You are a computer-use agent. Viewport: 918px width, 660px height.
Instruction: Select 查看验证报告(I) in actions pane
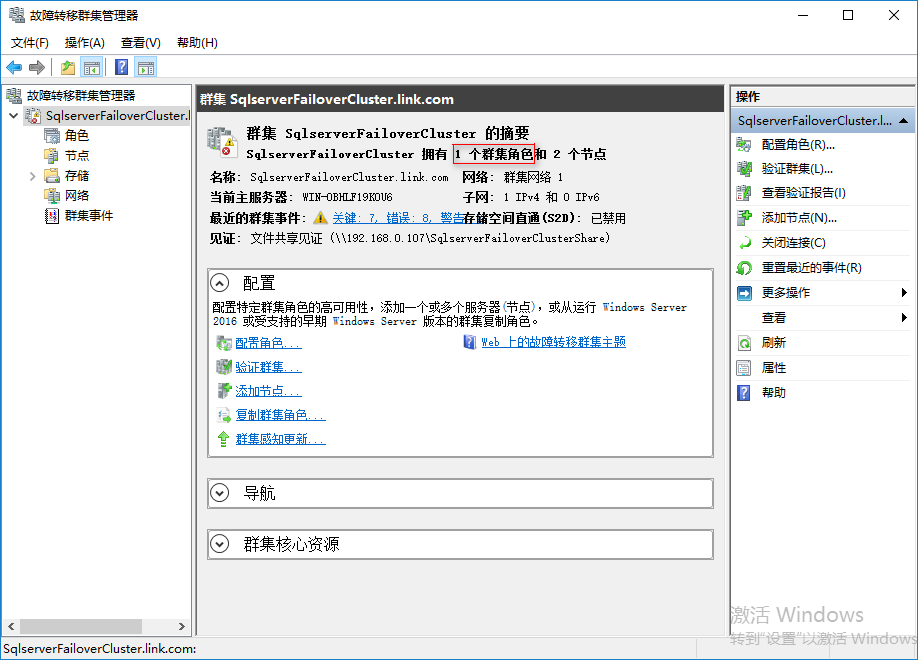[x=803, y=193]
